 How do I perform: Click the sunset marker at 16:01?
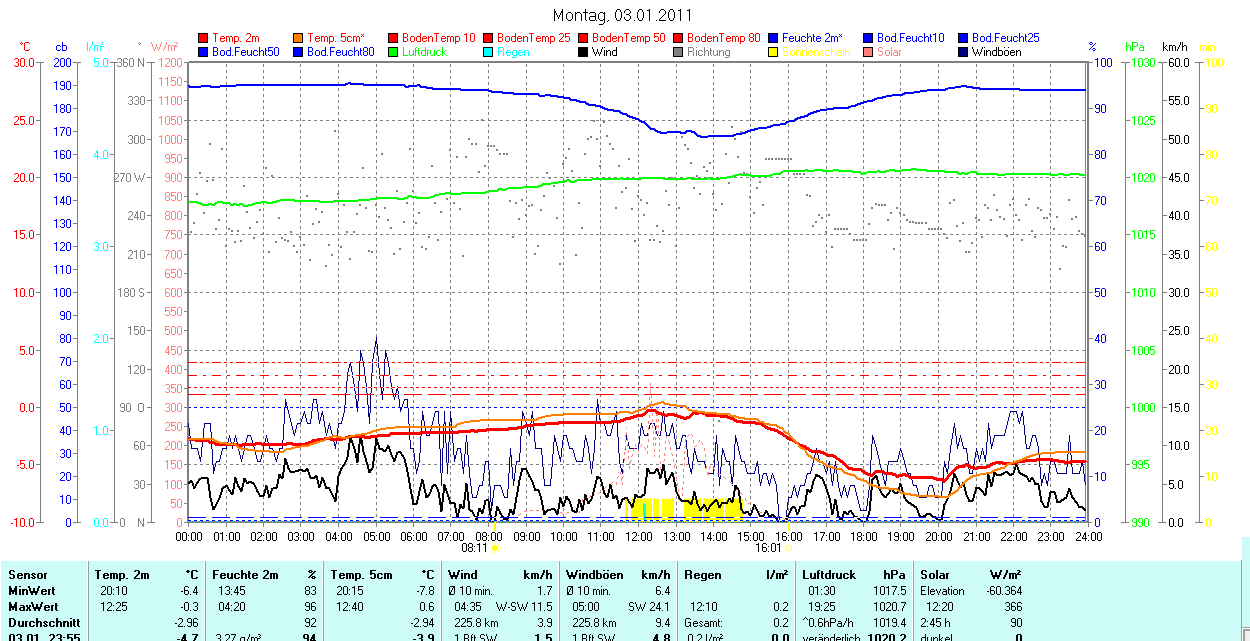click(788, 548)
